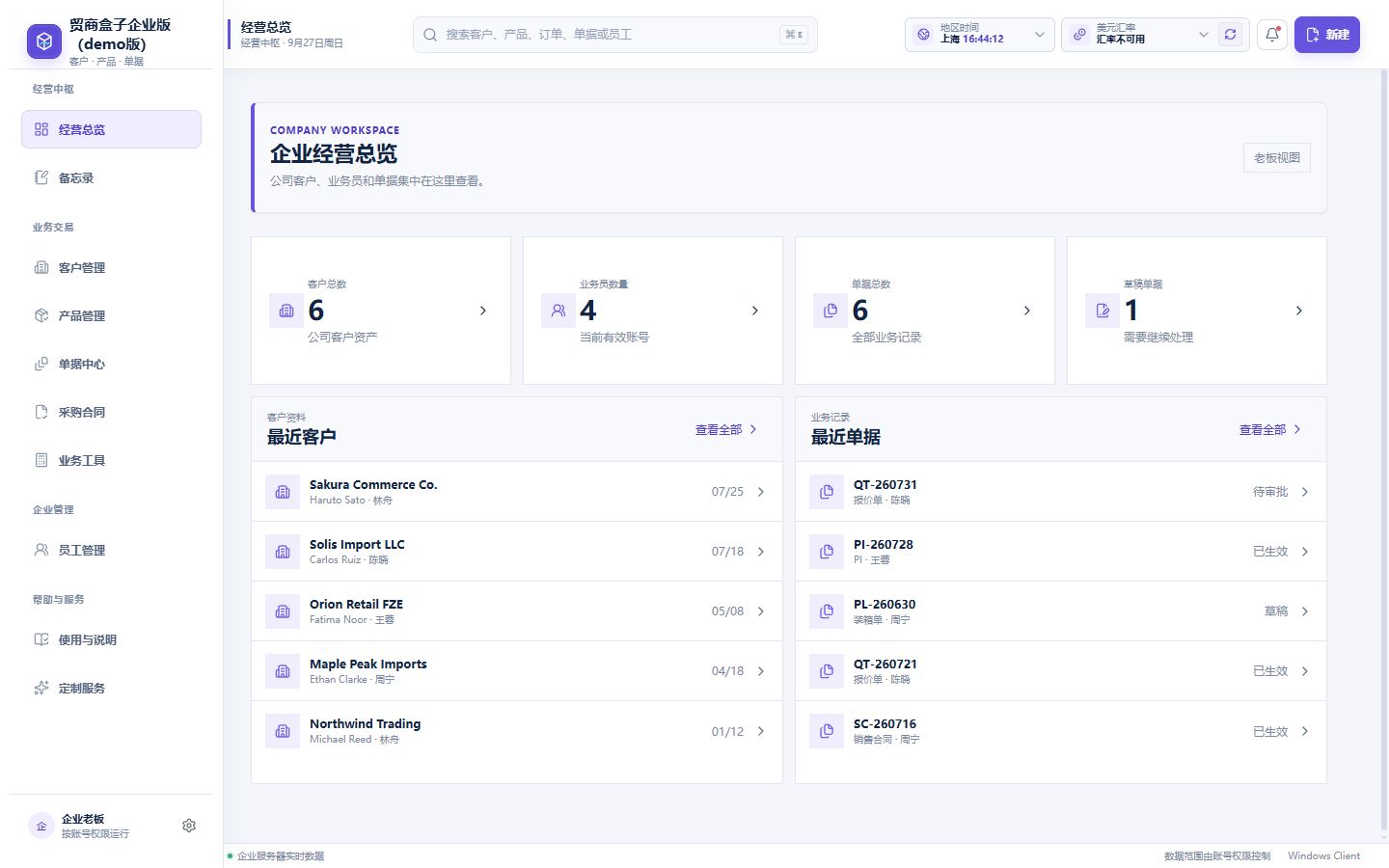Click the 客户总数 building icon
The height and width of the screenshot is (868, 1389).
286,311
